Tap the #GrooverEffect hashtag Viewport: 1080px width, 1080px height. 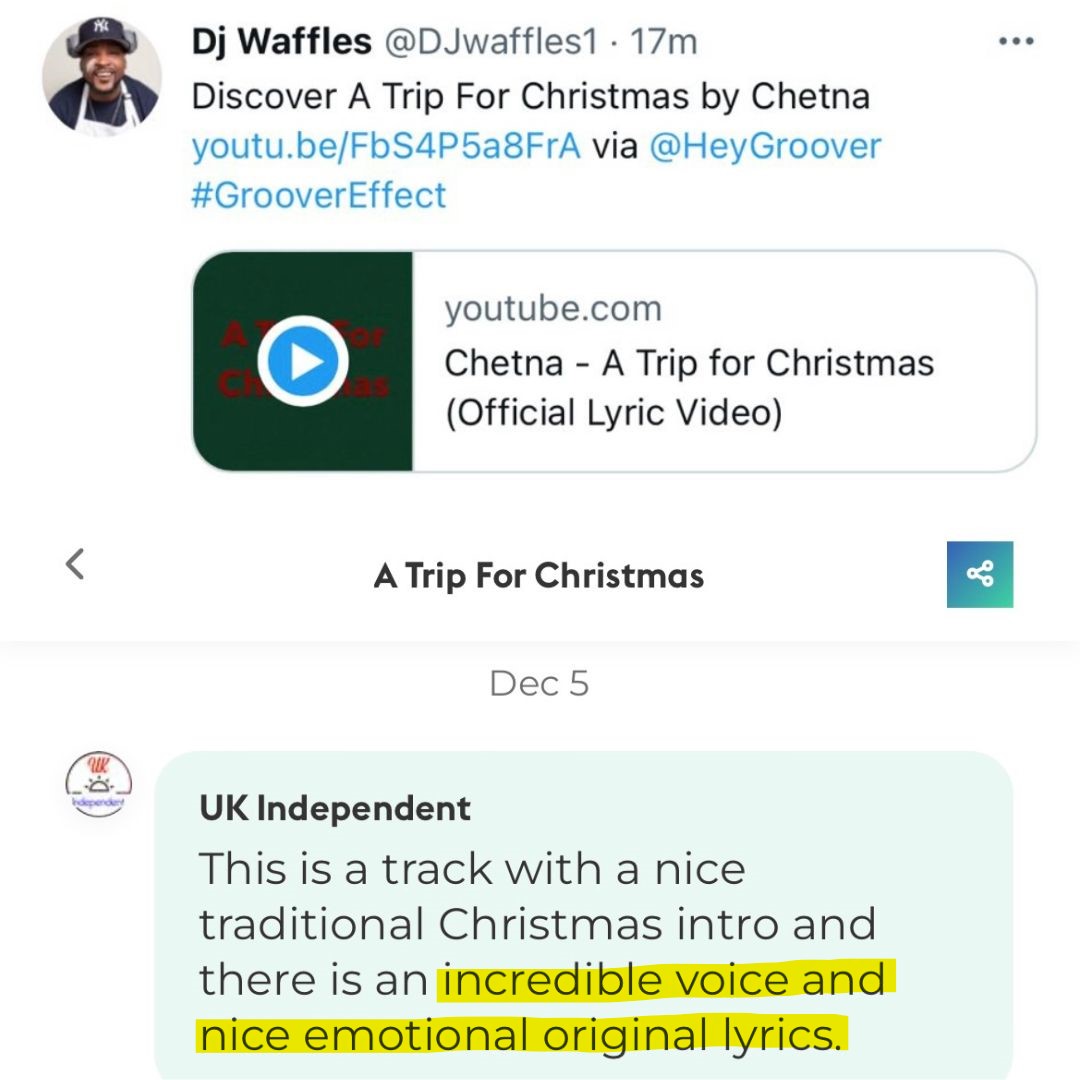coord(319,195)
